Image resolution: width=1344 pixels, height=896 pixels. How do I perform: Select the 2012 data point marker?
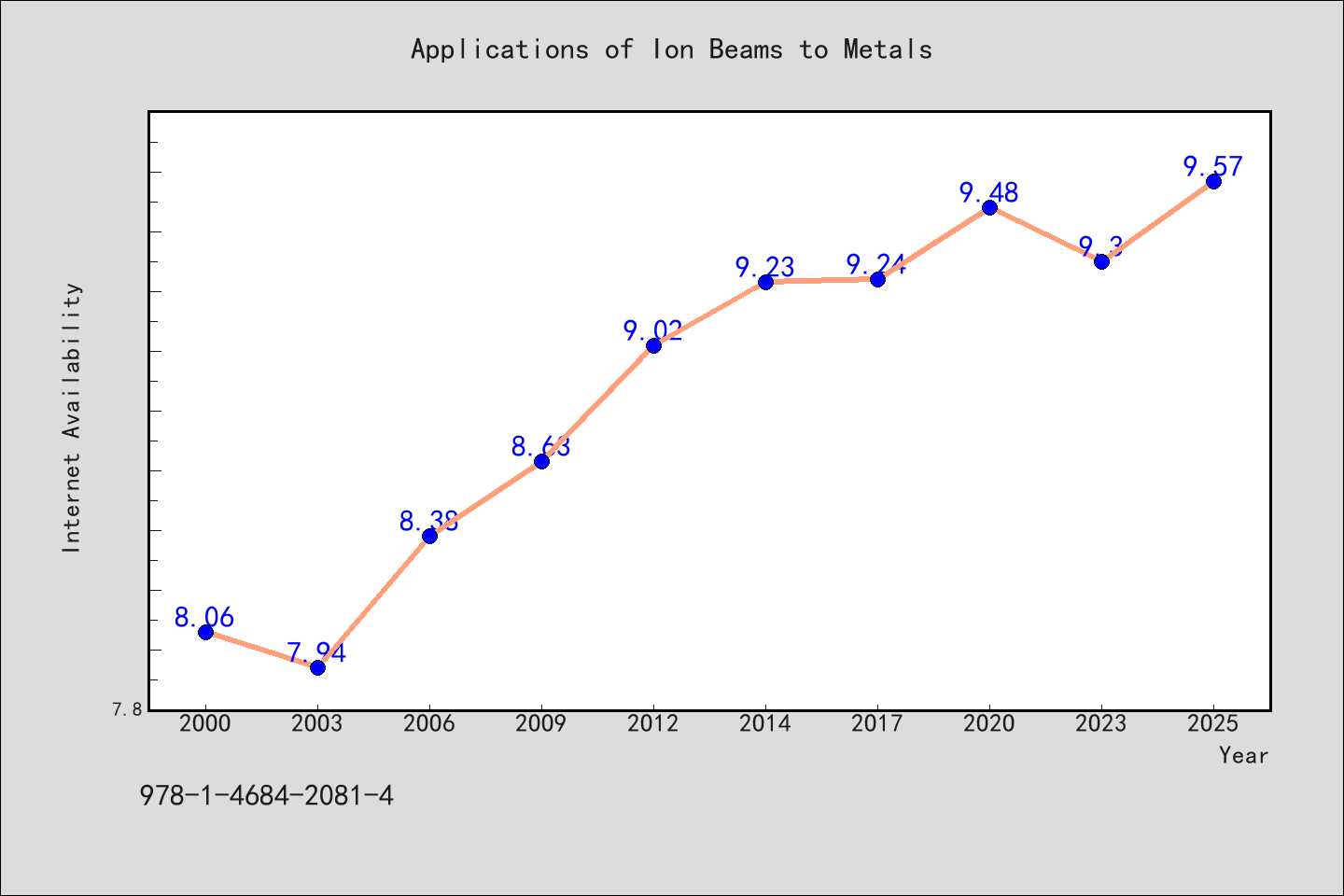[653, 345]
